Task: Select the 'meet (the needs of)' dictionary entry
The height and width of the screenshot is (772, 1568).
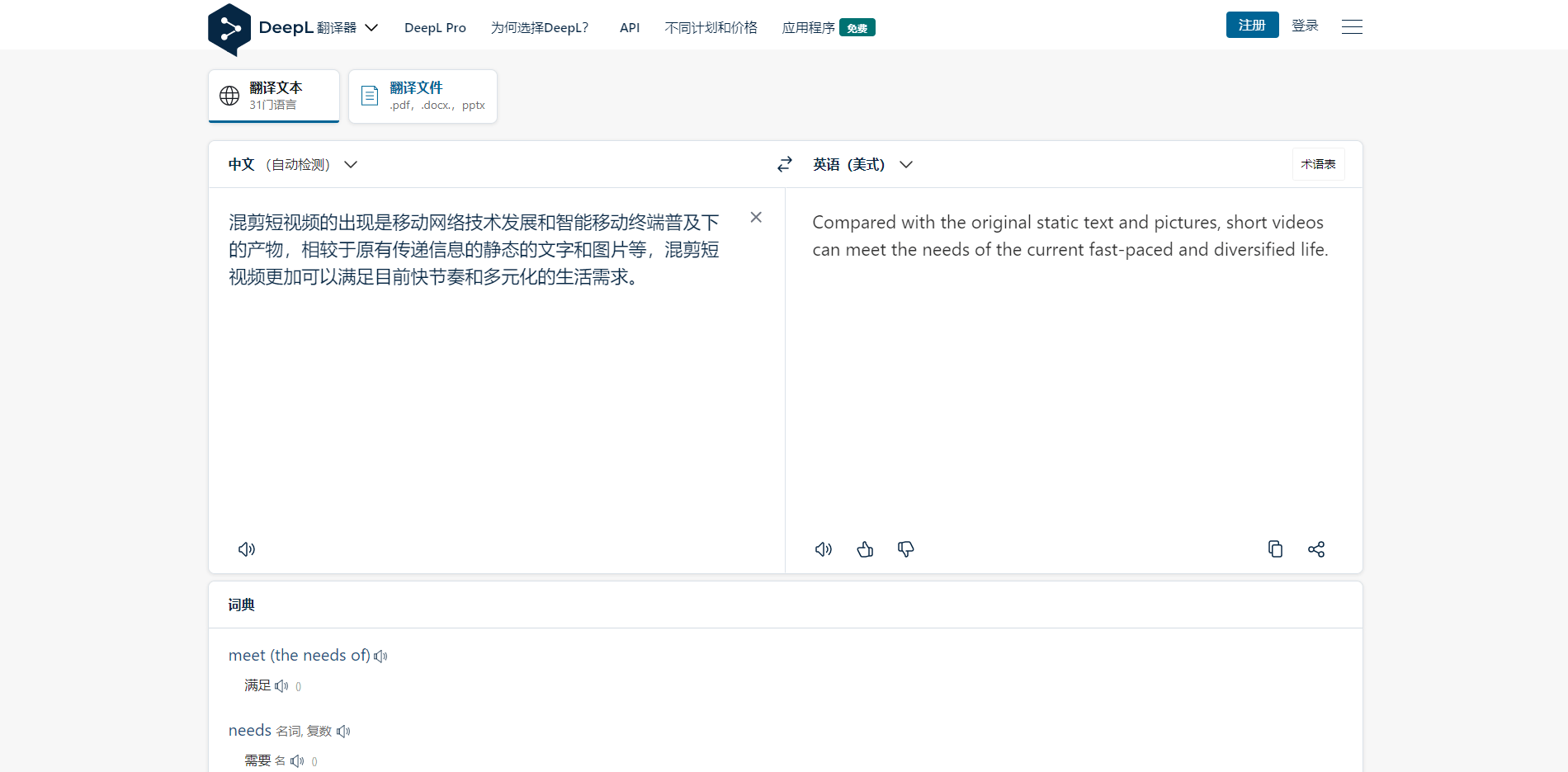Action: [300, 656]
